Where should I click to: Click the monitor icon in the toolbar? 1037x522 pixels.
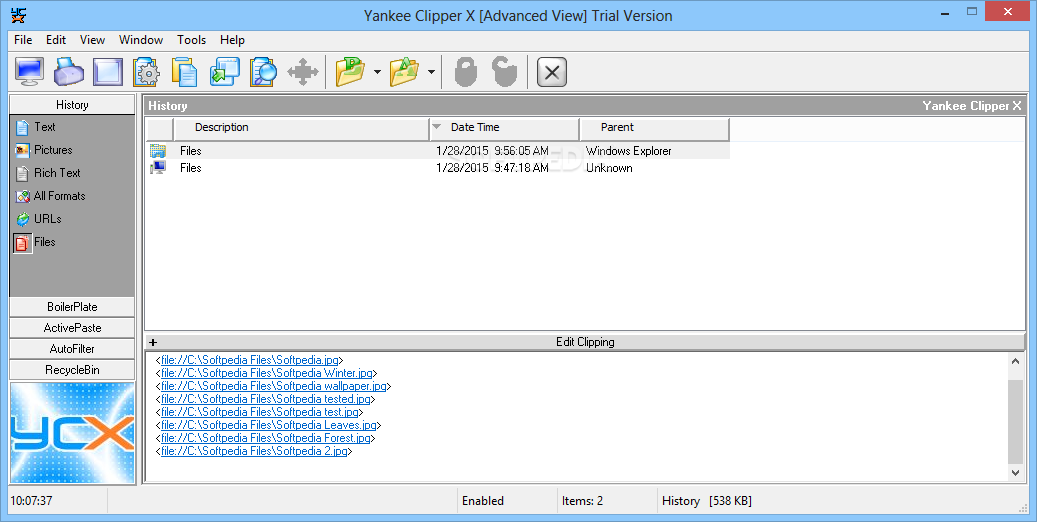[29, 71]
